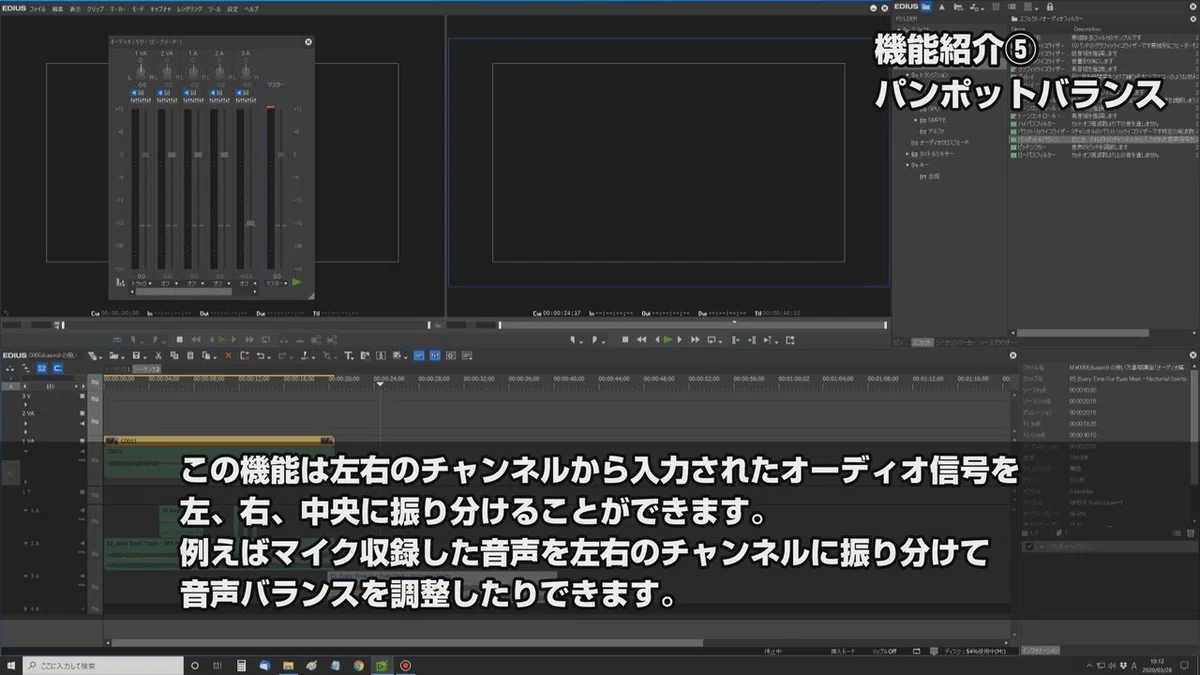Click the mixer peak meter settings icon
This screenshot has width=1200, height=675.
point(120,282)
